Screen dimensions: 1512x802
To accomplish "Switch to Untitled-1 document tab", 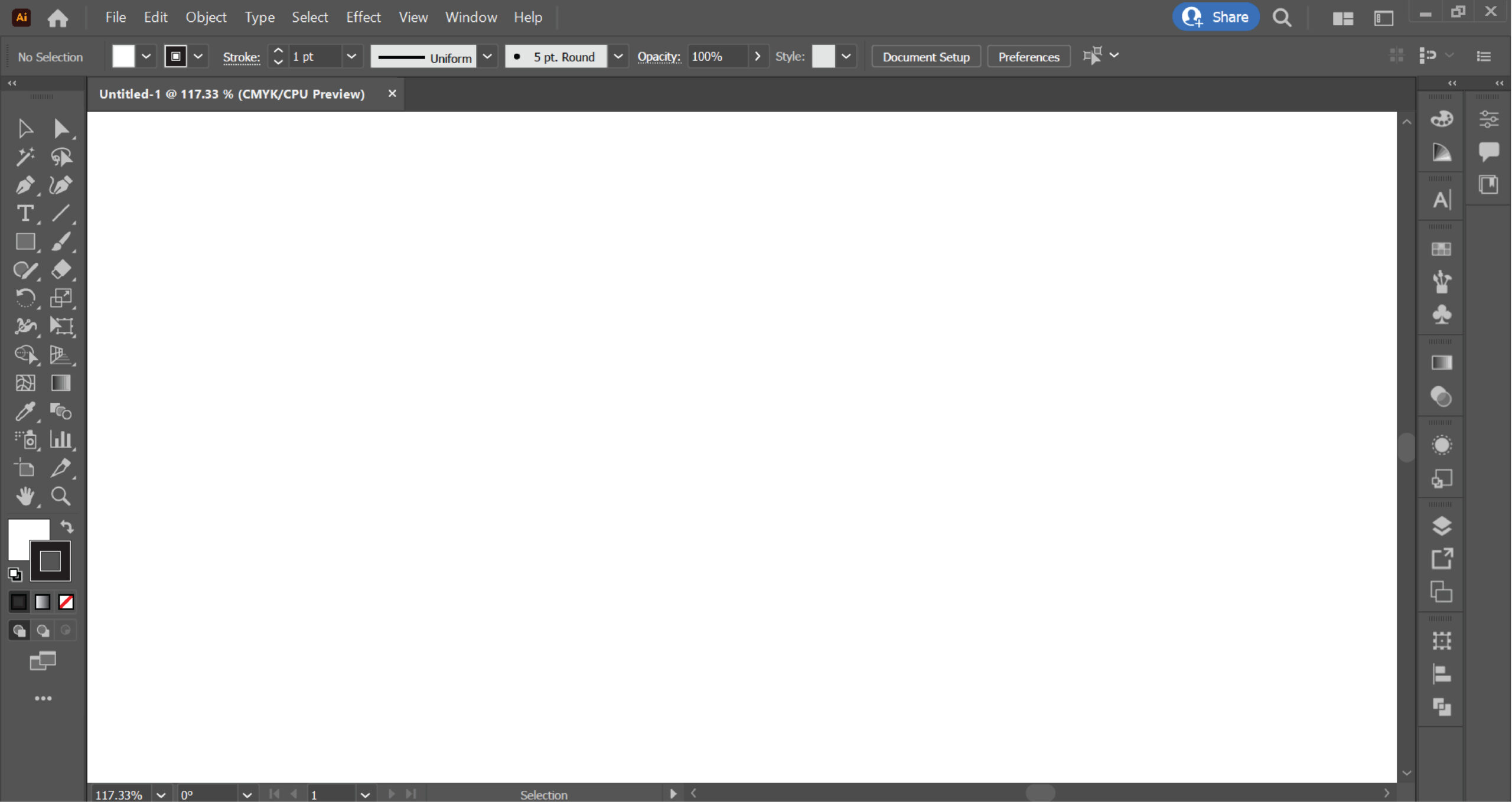I will coord(232,94).
